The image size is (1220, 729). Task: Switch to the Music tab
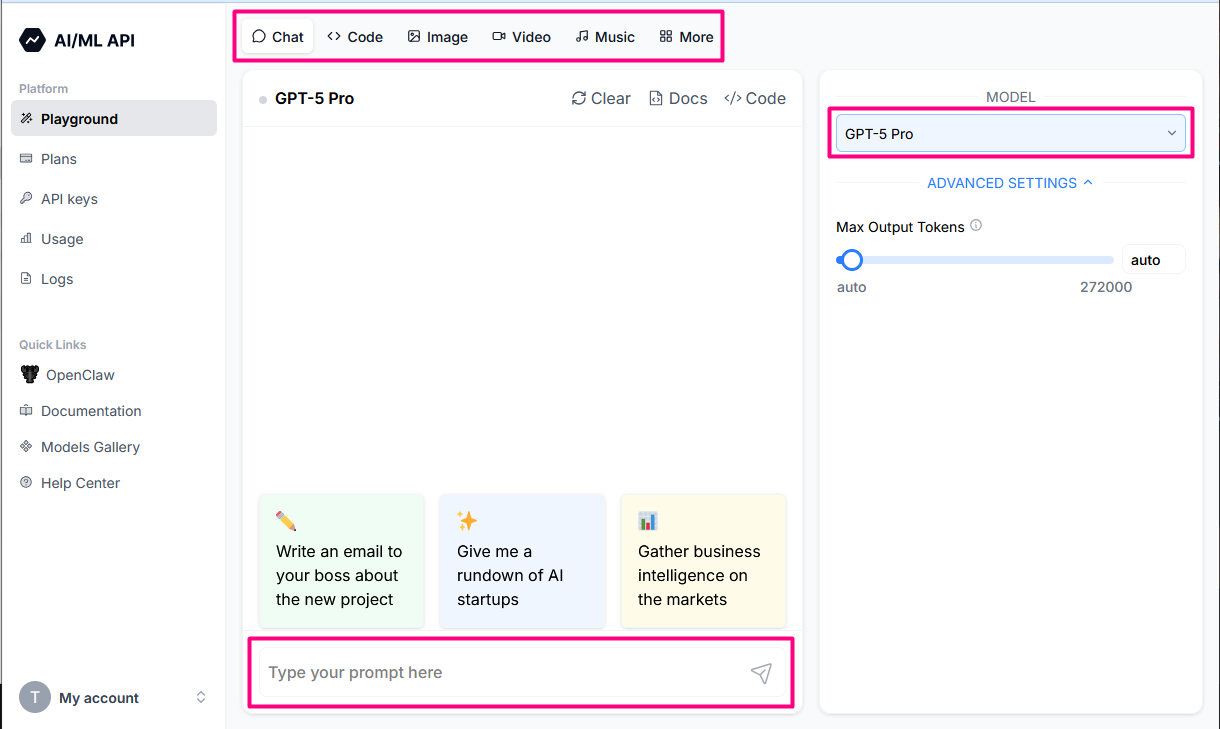pyautogui.click(x=605, y=37)
